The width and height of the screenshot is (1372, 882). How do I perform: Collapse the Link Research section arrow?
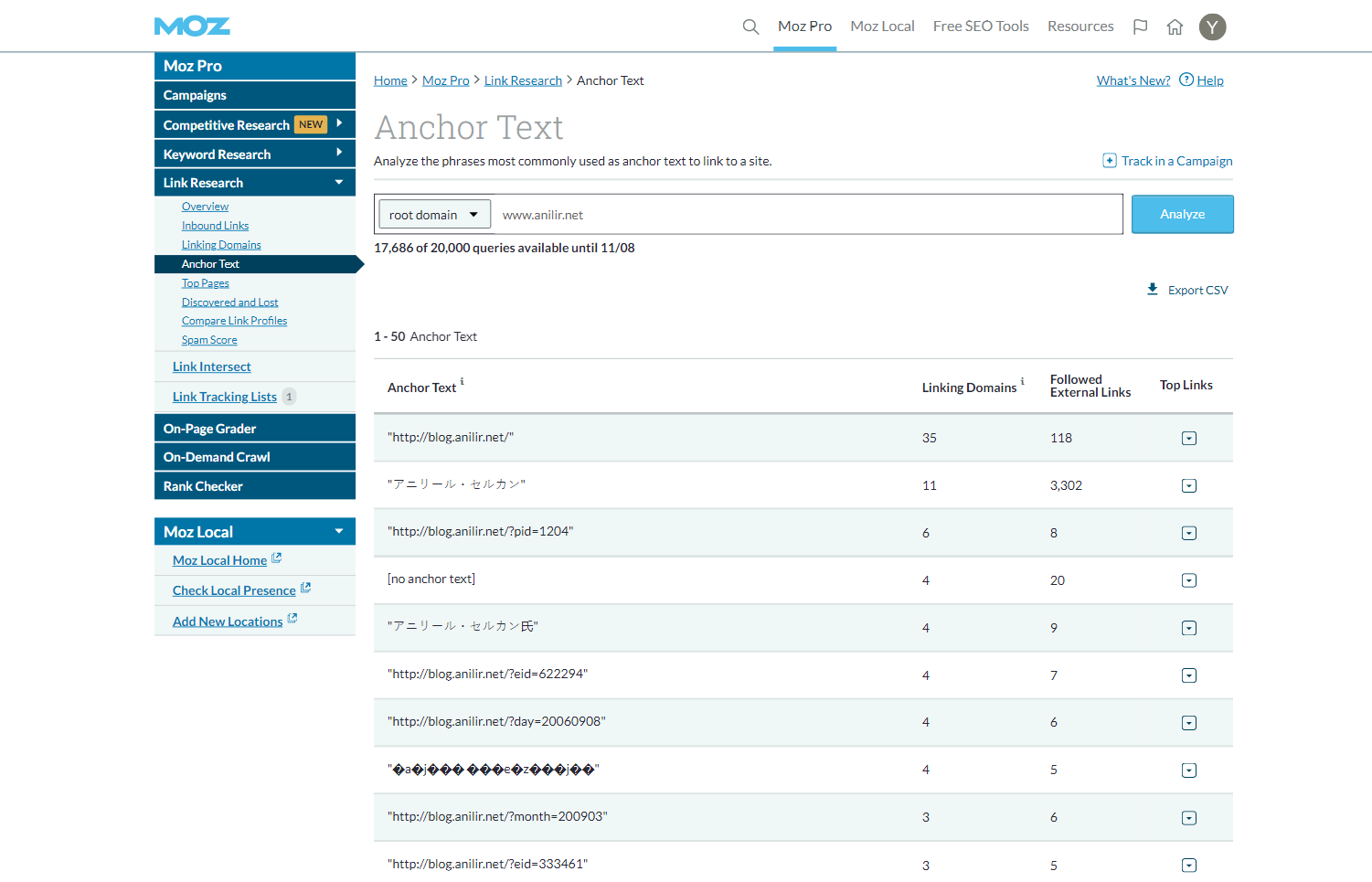(339, 182)
